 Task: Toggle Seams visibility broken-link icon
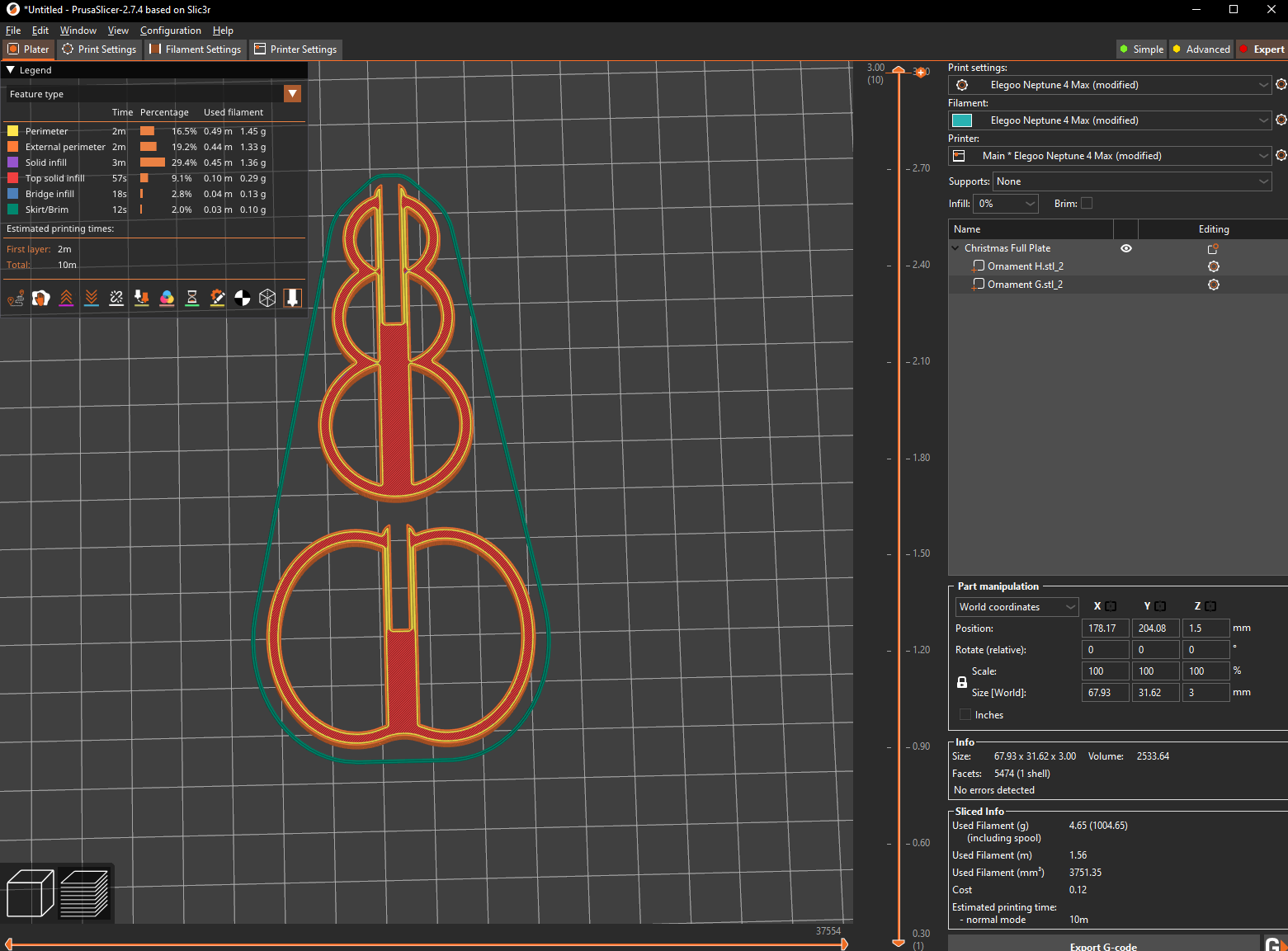(116, 299)
